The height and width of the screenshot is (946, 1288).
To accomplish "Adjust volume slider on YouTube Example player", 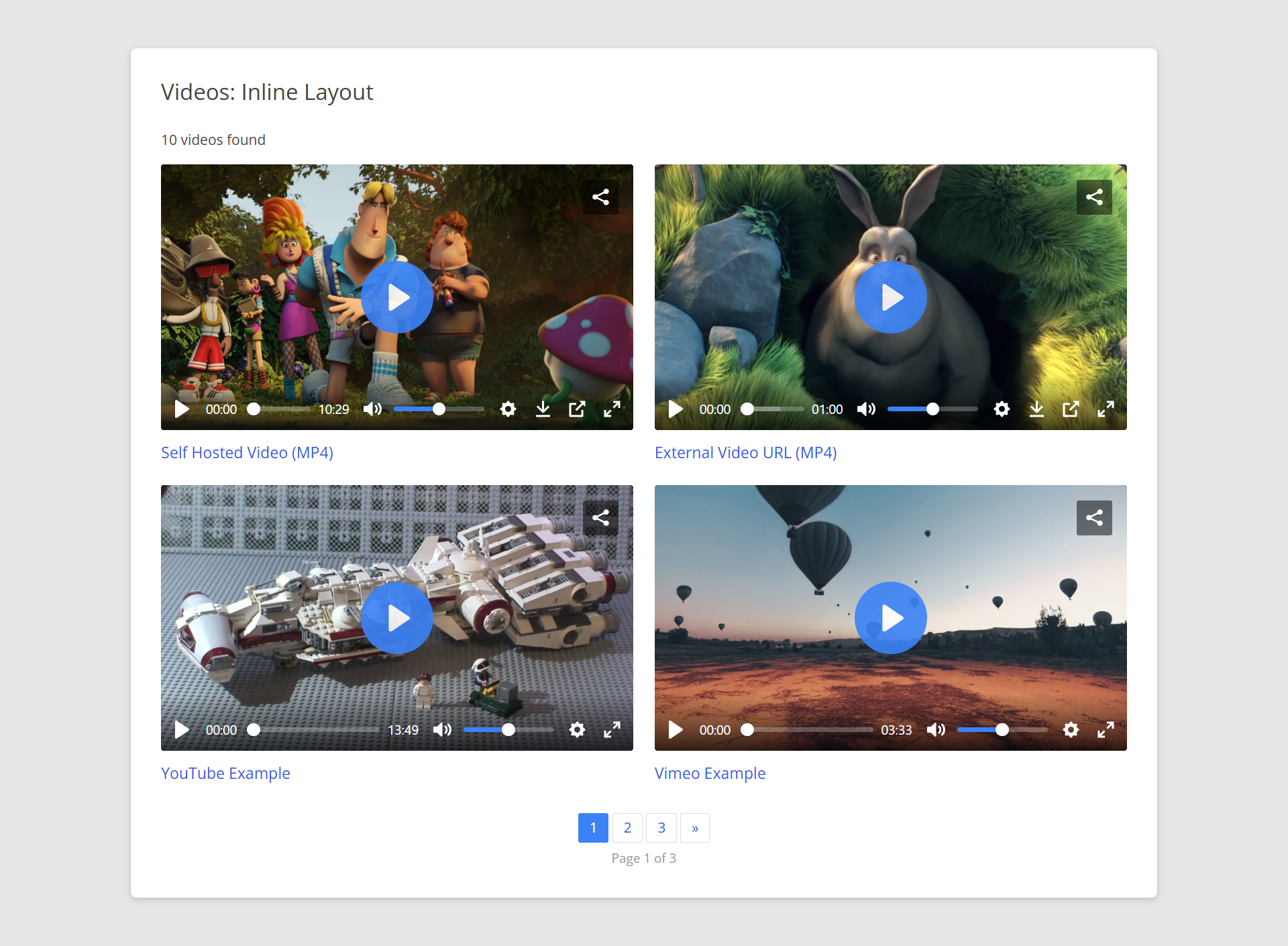I will 508,730.
